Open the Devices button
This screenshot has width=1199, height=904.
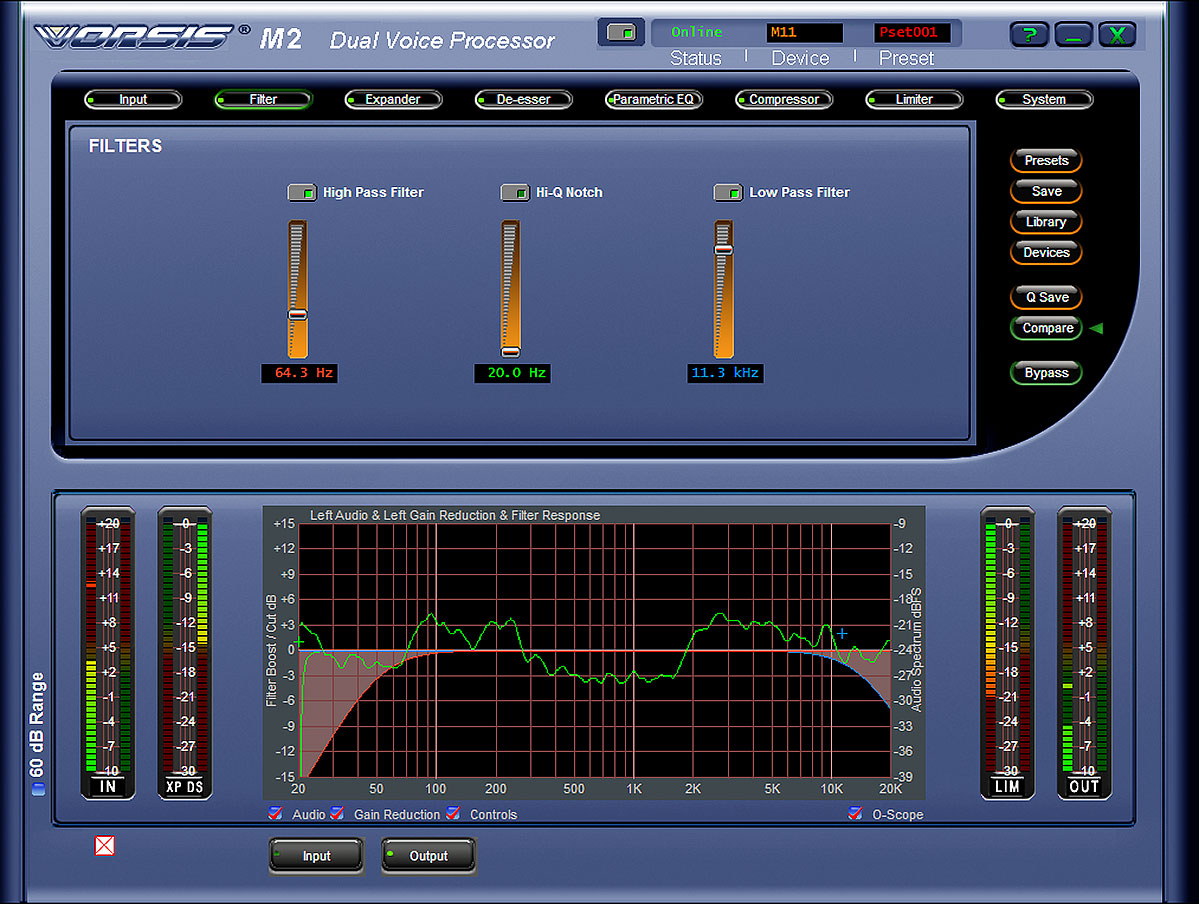[x=1046, y=252]
